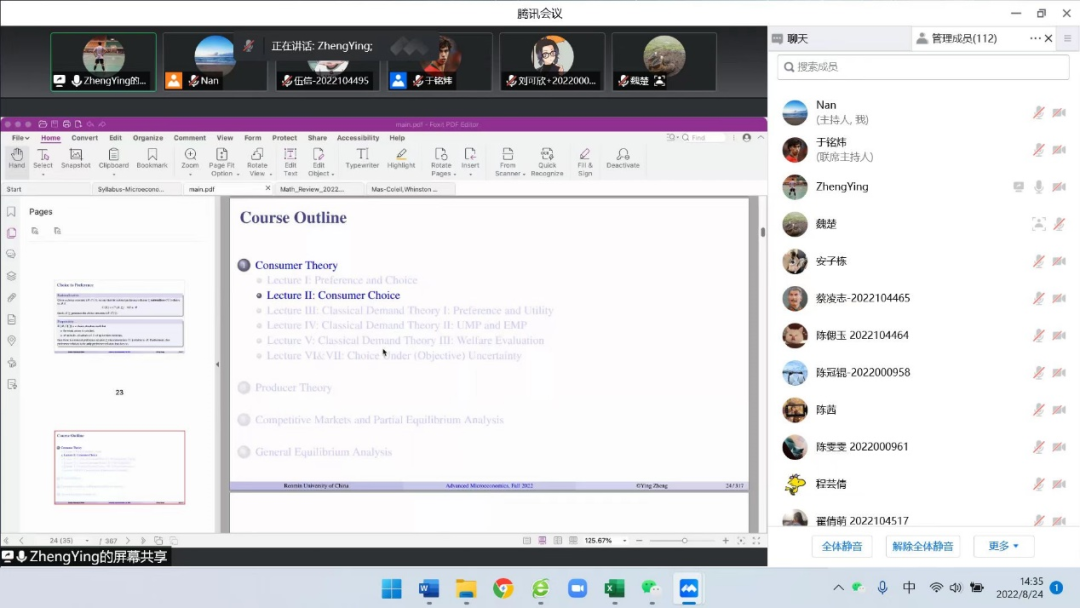Click the Quick Recognize icon

547,160
